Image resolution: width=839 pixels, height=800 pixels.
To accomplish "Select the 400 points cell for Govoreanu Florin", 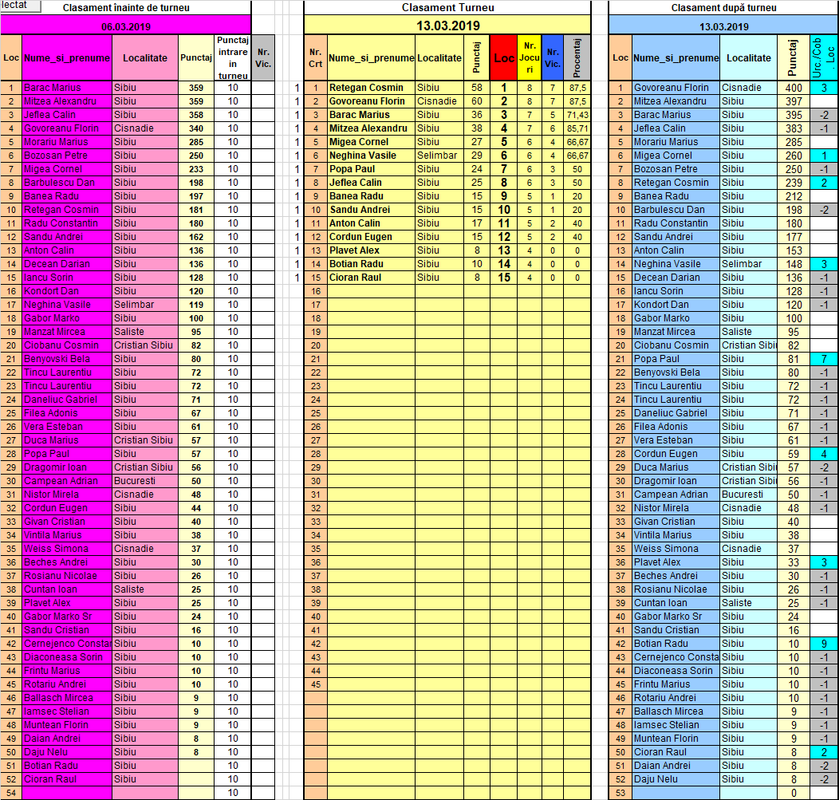I will pos(794,88).
